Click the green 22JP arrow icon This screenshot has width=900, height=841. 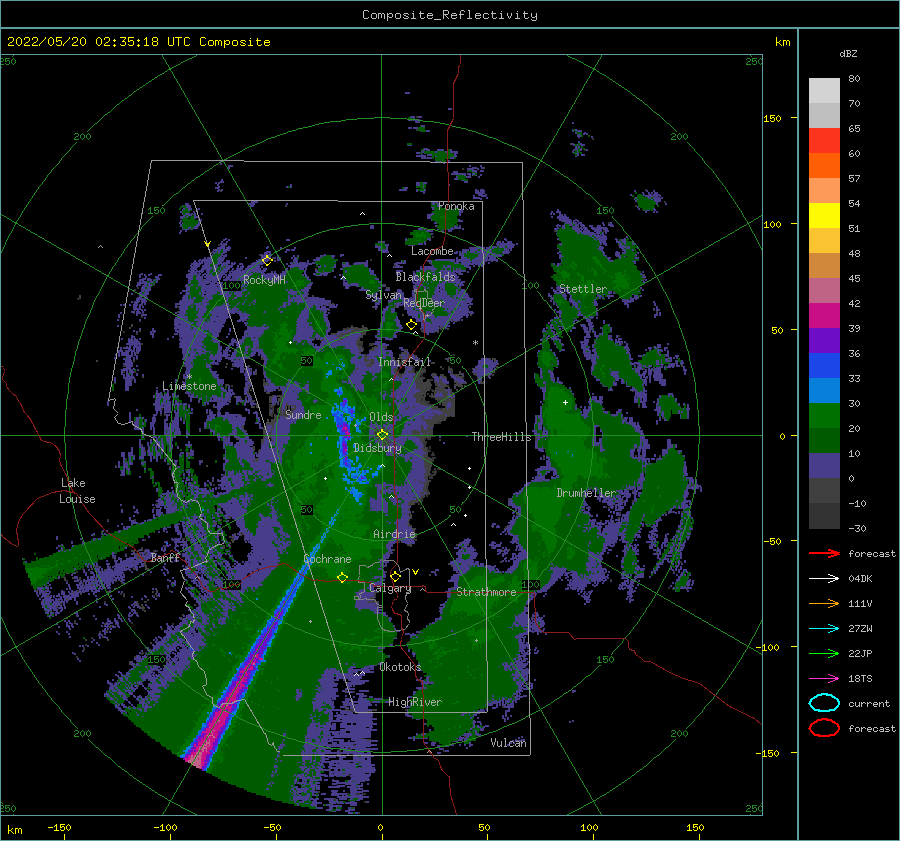(x=824, y=653)
